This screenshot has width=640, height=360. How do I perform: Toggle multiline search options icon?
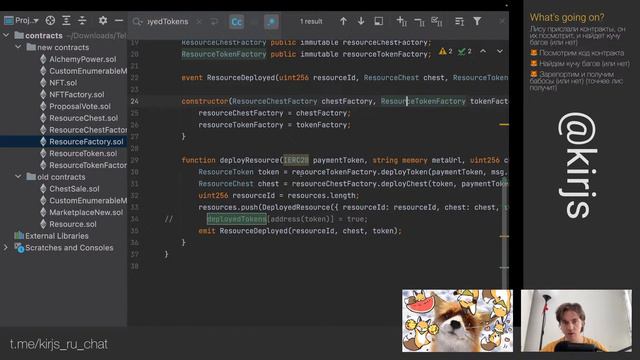pyautogui.click(x=459, y=21)
